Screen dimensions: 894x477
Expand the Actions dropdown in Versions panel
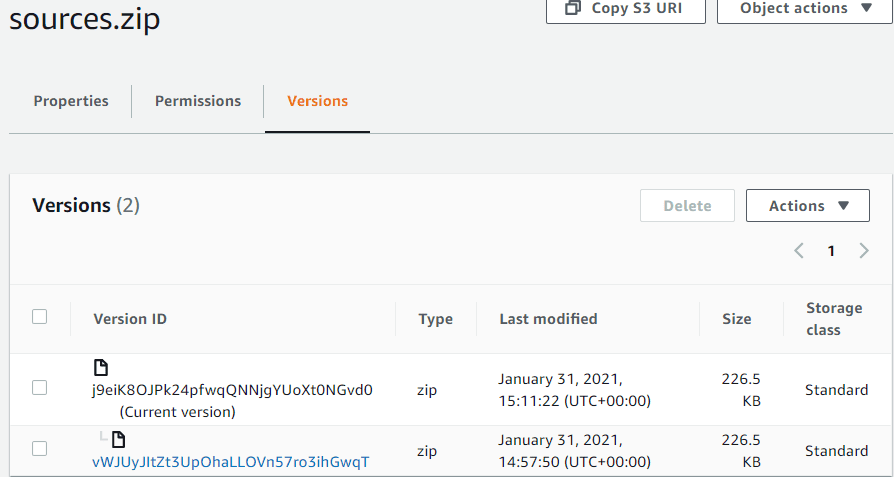810,206
